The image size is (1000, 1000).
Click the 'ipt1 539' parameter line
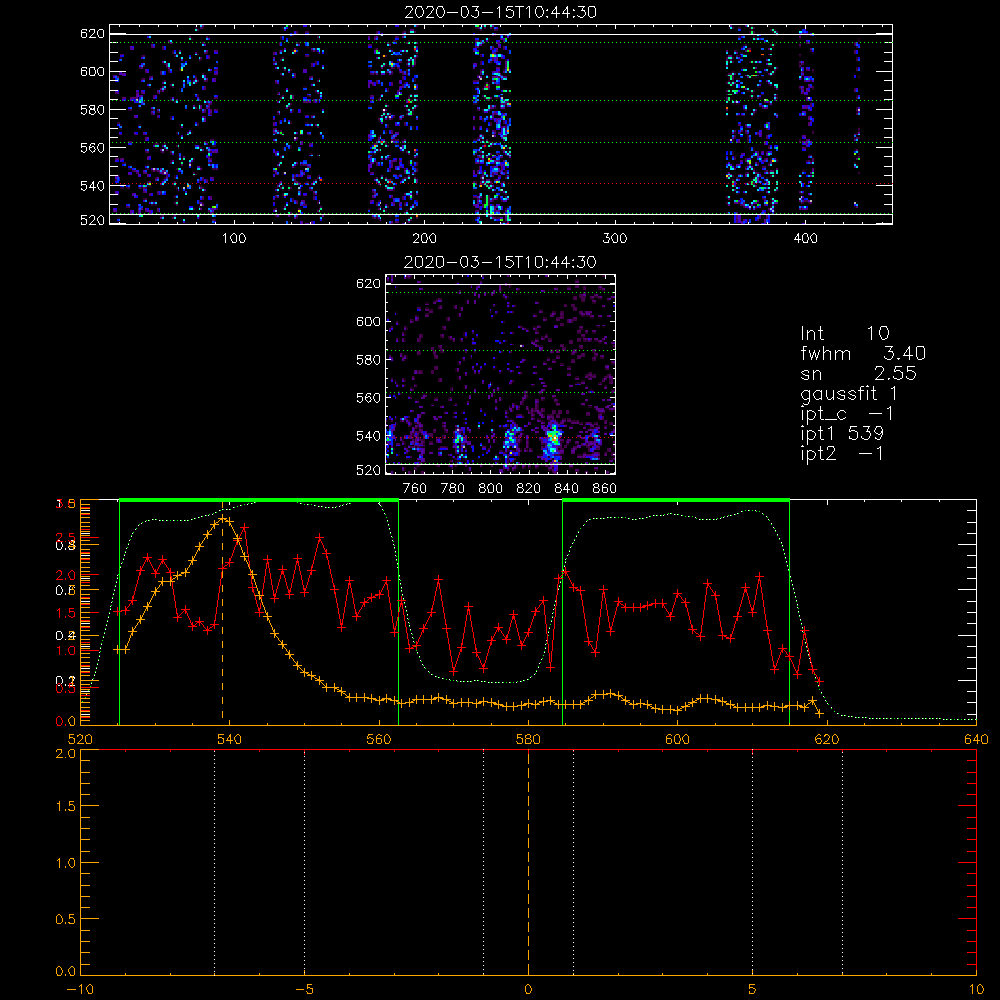pyautogui.click(x=842, y=434)
